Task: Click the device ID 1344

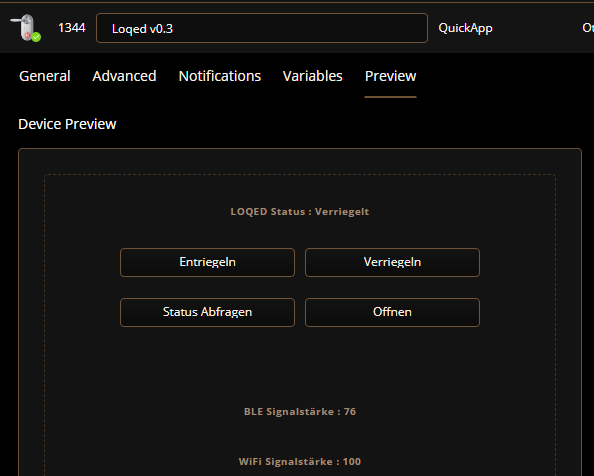Action: point(72,28)
